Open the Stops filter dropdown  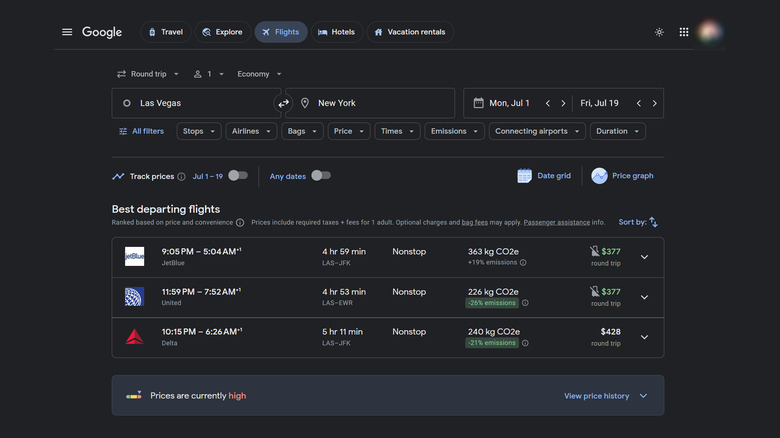click(198, 131)
